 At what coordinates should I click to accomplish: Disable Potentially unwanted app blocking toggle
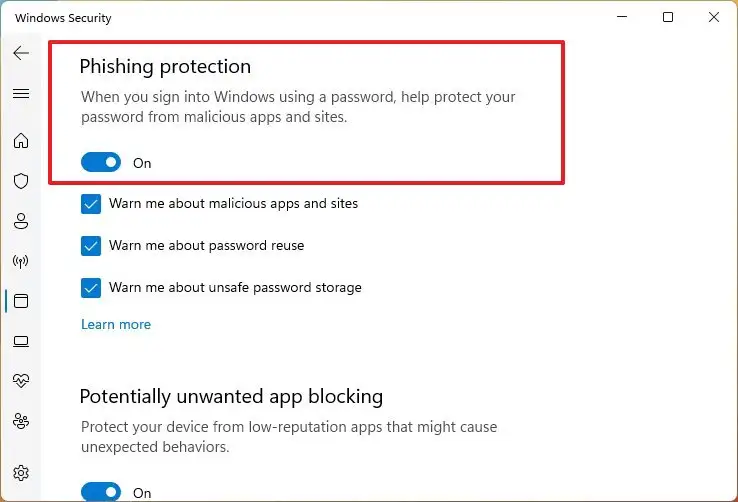tap(101, 492)
